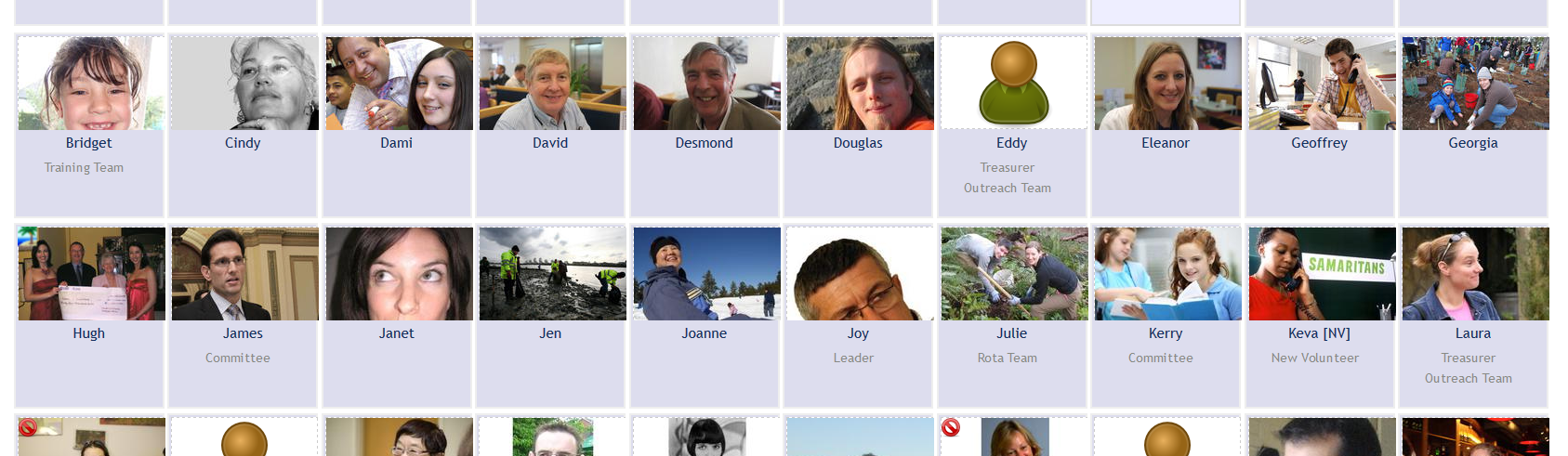1568x456 pixels.
Task: Click Laura's Outreach Team label
Action: click(1469, 378)
